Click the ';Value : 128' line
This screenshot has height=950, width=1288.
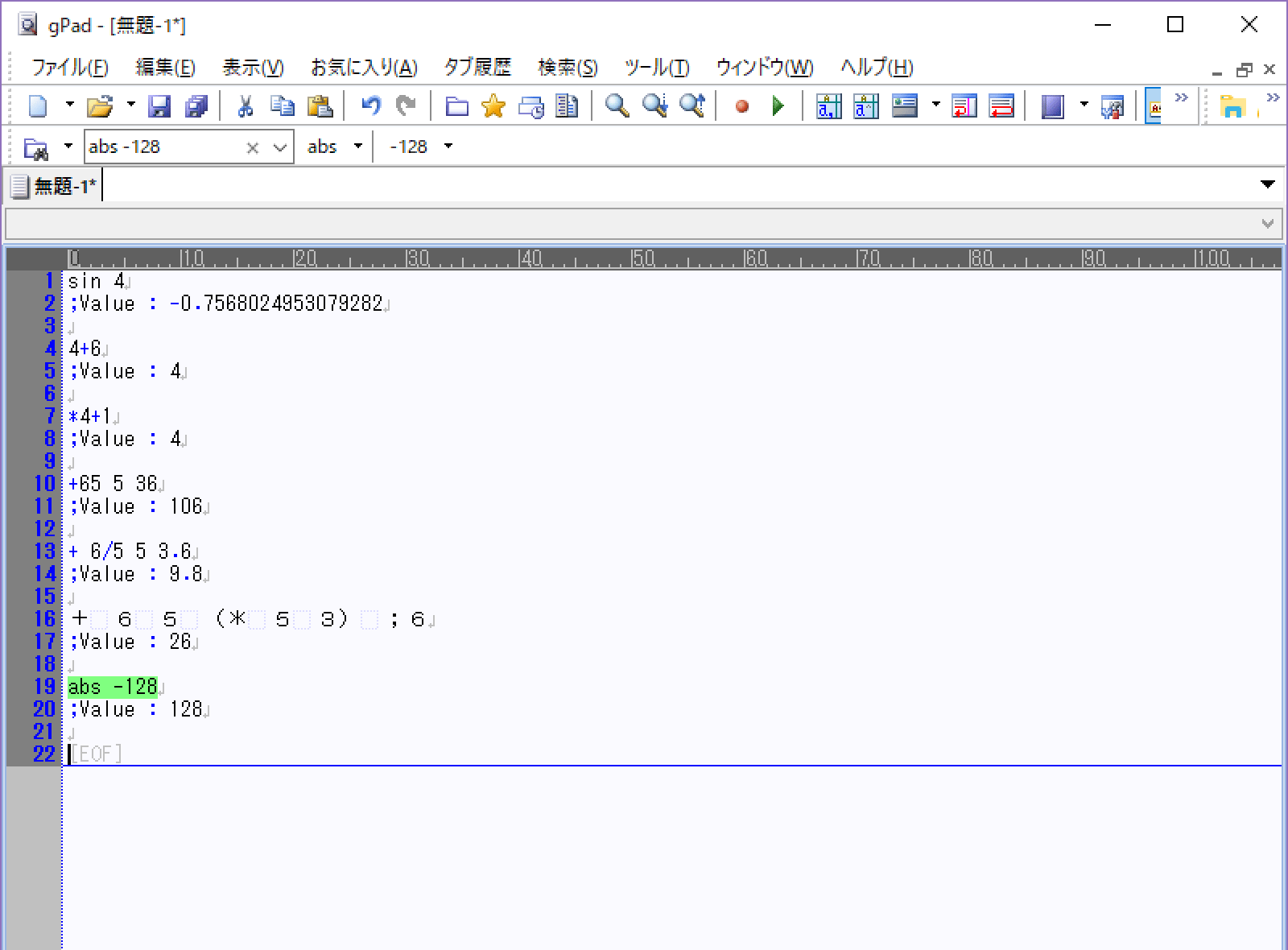pyautogui.click(x=135, y=709)
